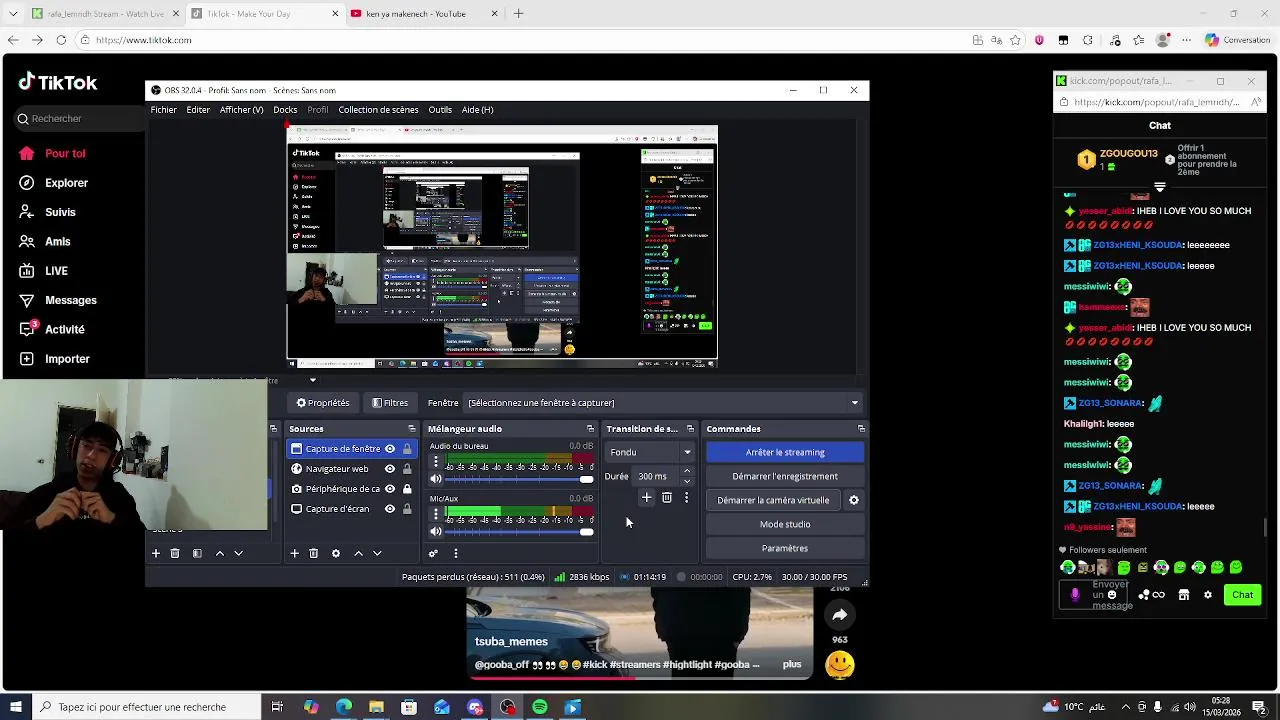The image size is (1280, 720).
Task: Toggle eye icon for Périphérique de capture source
Action: [x=390, y=489]
